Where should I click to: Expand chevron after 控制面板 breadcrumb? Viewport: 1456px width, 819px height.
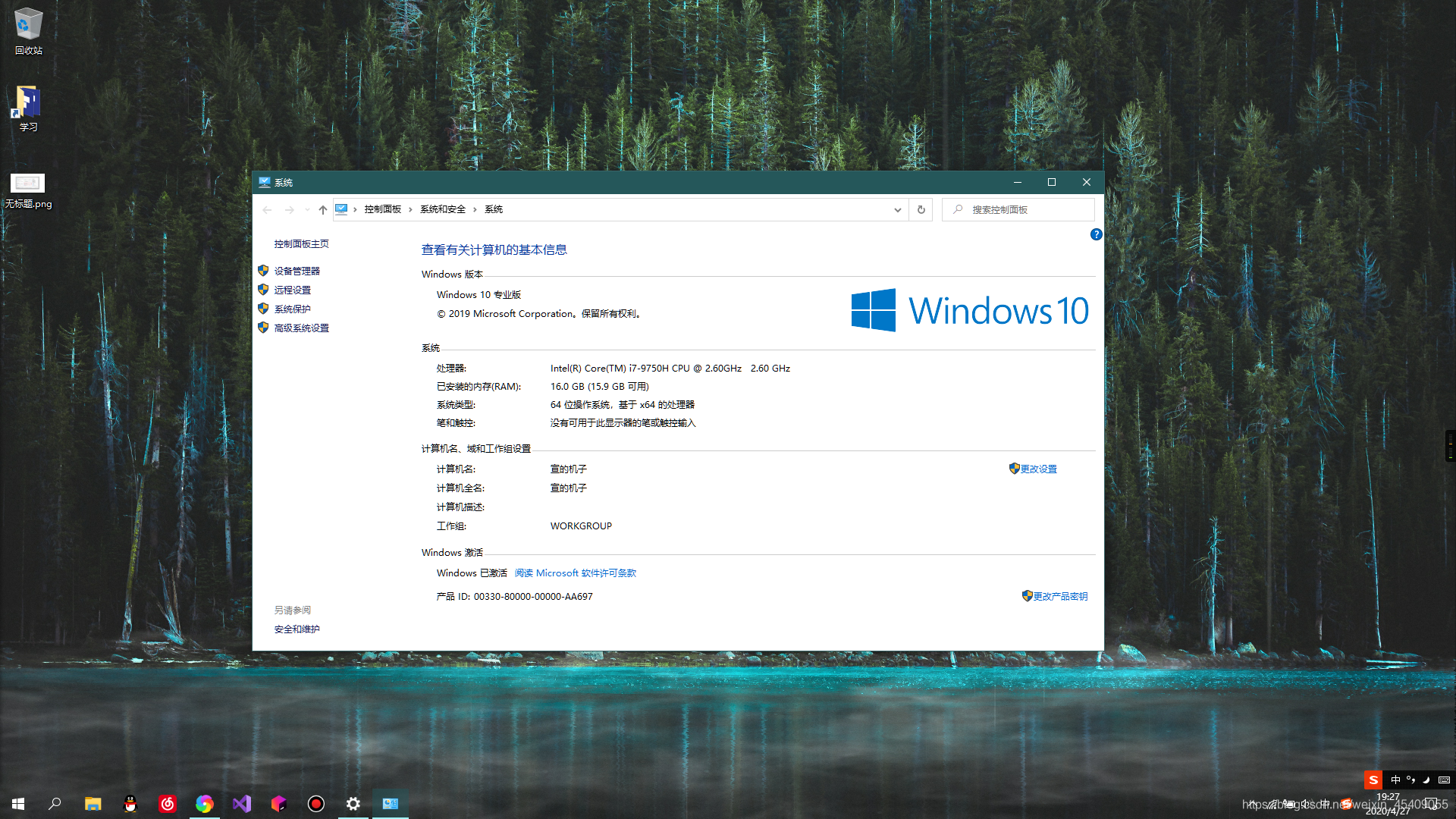[410, 209]
